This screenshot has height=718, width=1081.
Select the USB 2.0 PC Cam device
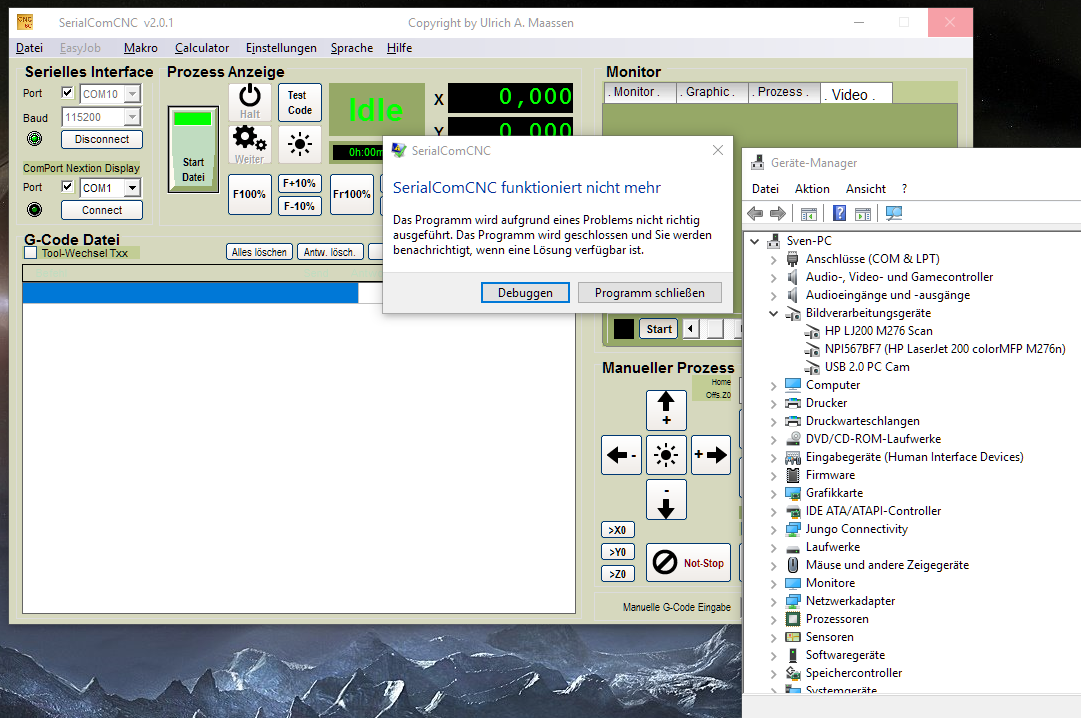pos(867,367)
